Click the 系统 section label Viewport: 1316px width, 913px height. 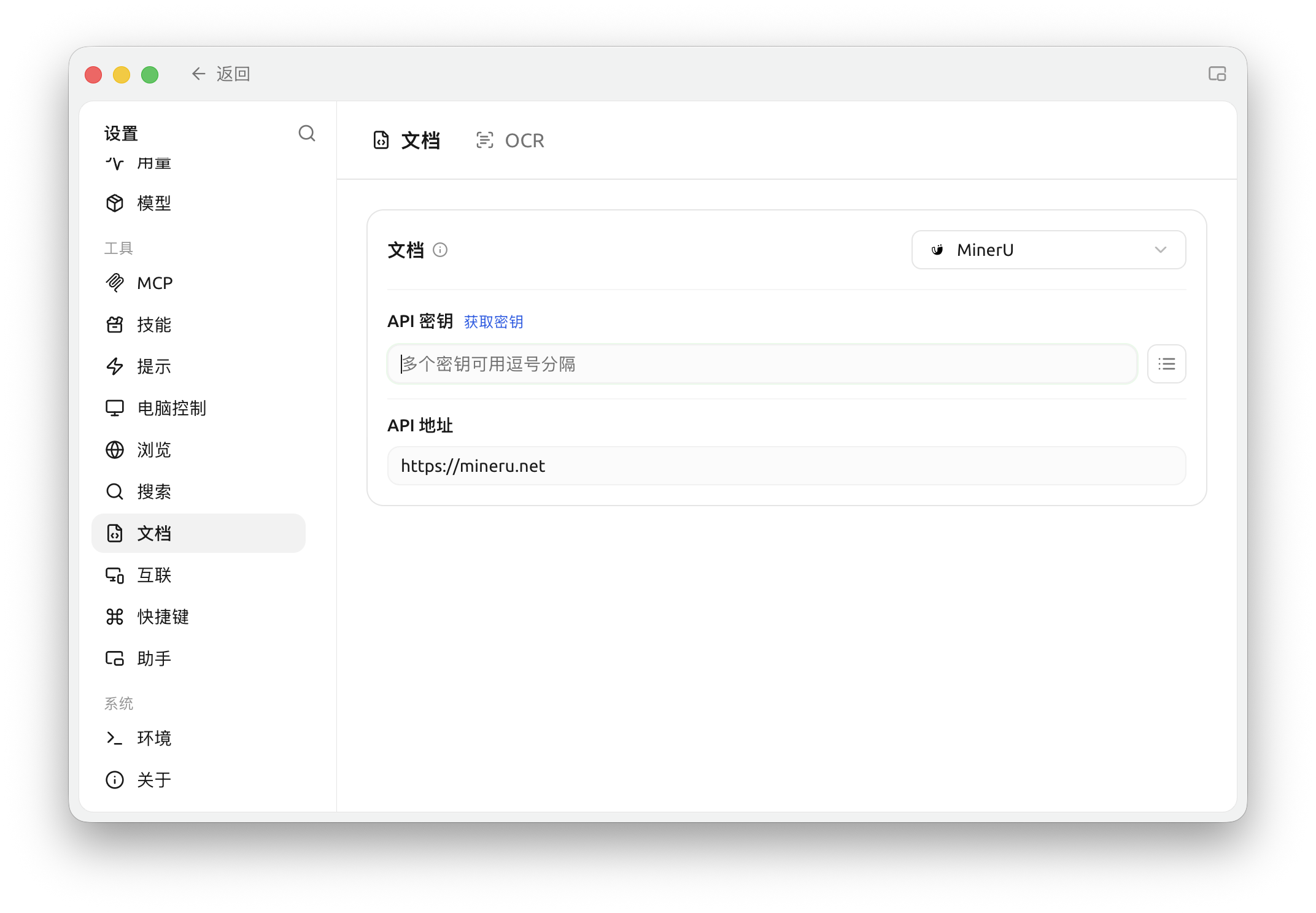pos(118,703)
